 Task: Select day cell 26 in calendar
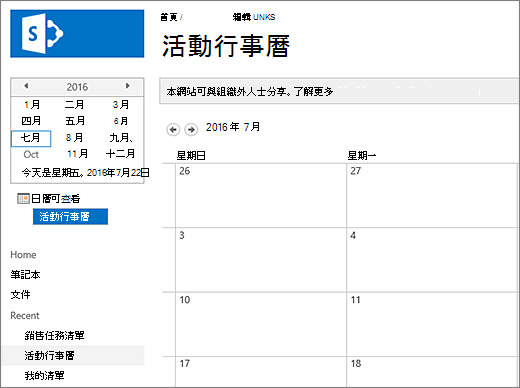coord(261,195)
